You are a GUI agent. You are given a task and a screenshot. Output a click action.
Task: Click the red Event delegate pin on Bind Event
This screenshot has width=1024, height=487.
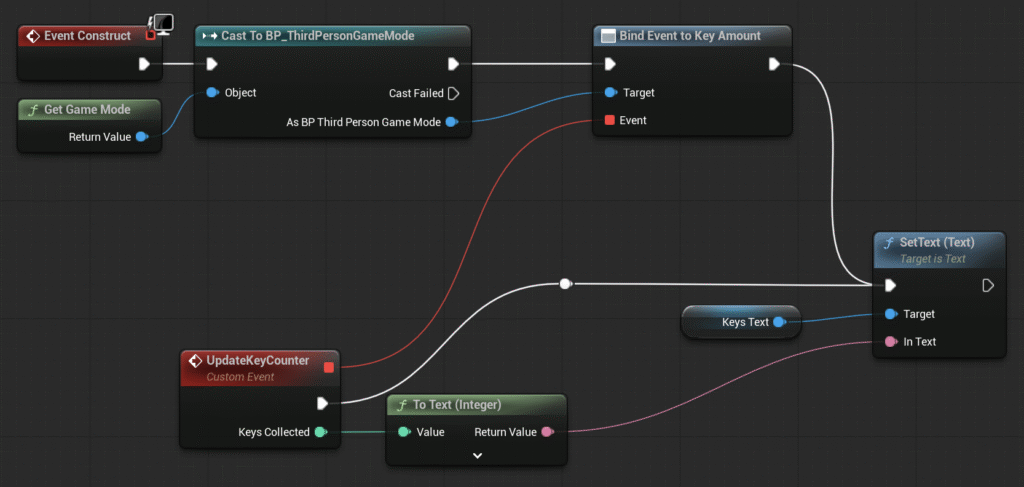(610, 121)
